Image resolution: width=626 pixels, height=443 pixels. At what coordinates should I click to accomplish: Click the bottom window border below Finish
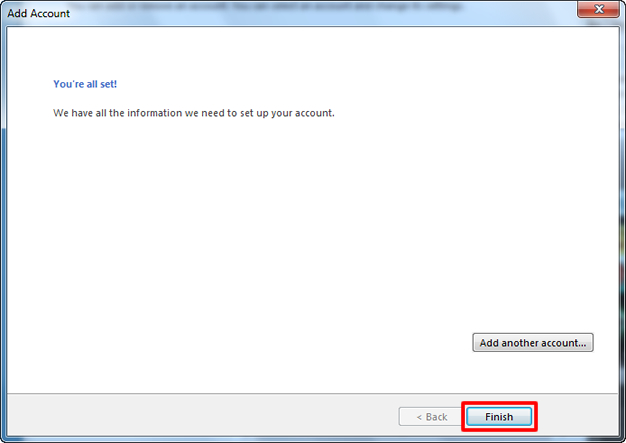coord(499,439)
